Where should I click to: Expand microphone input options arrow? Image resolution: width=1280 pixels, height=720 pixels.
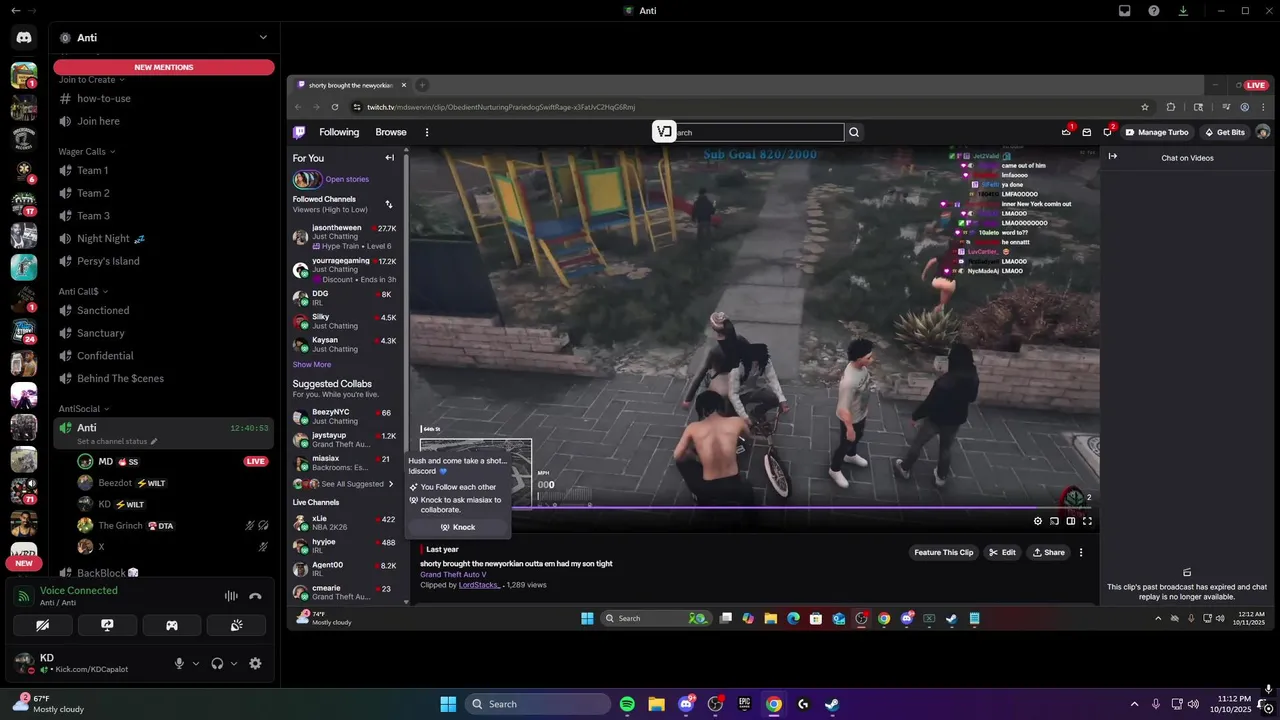point(195,663)
